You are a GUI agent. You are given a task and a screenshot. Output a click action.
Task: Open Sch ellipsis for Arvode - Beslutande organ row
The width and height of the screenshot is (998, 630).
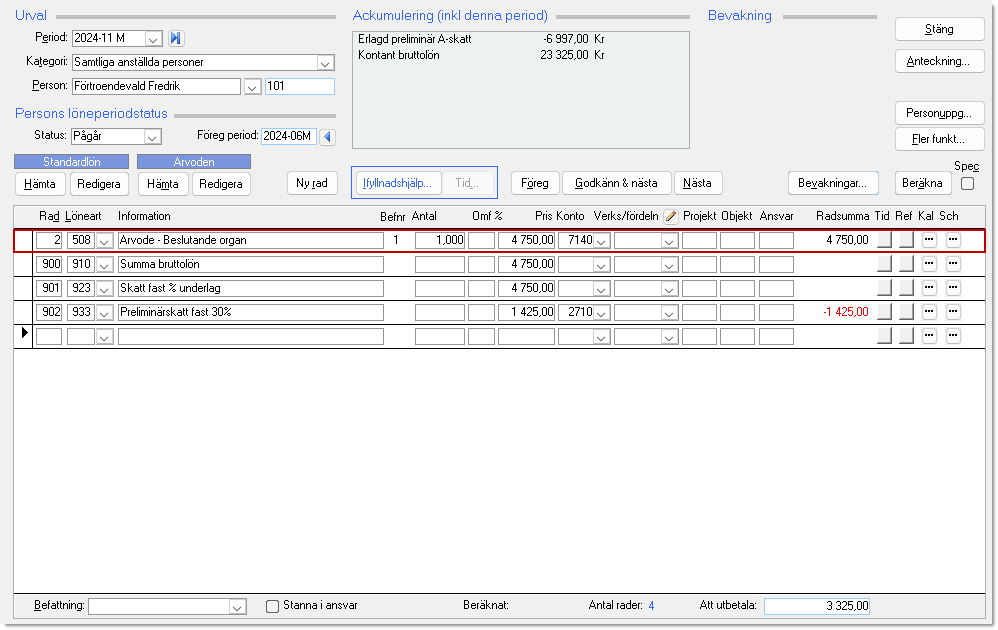click(x=953, y=240)
